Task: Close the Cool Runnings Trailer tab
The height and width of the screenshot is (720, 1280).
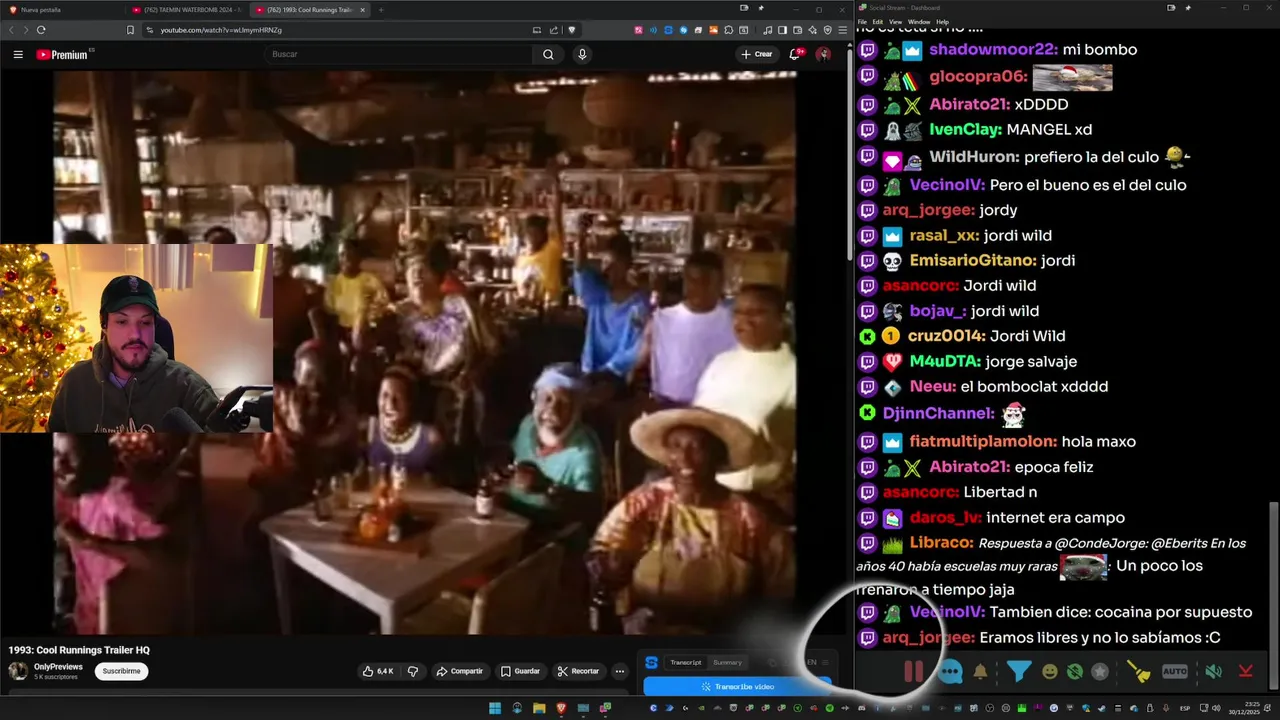Action: click(363, 10)
